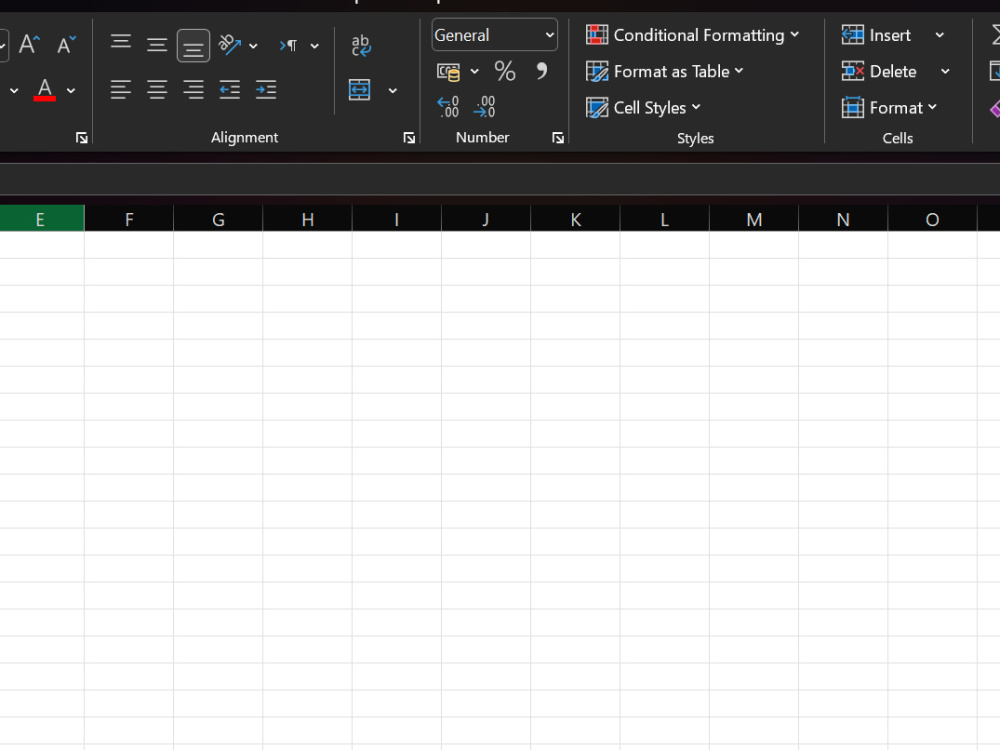This screenshot has width=1000, height=750.
Task: Select column I header
Action: point(397,219)
